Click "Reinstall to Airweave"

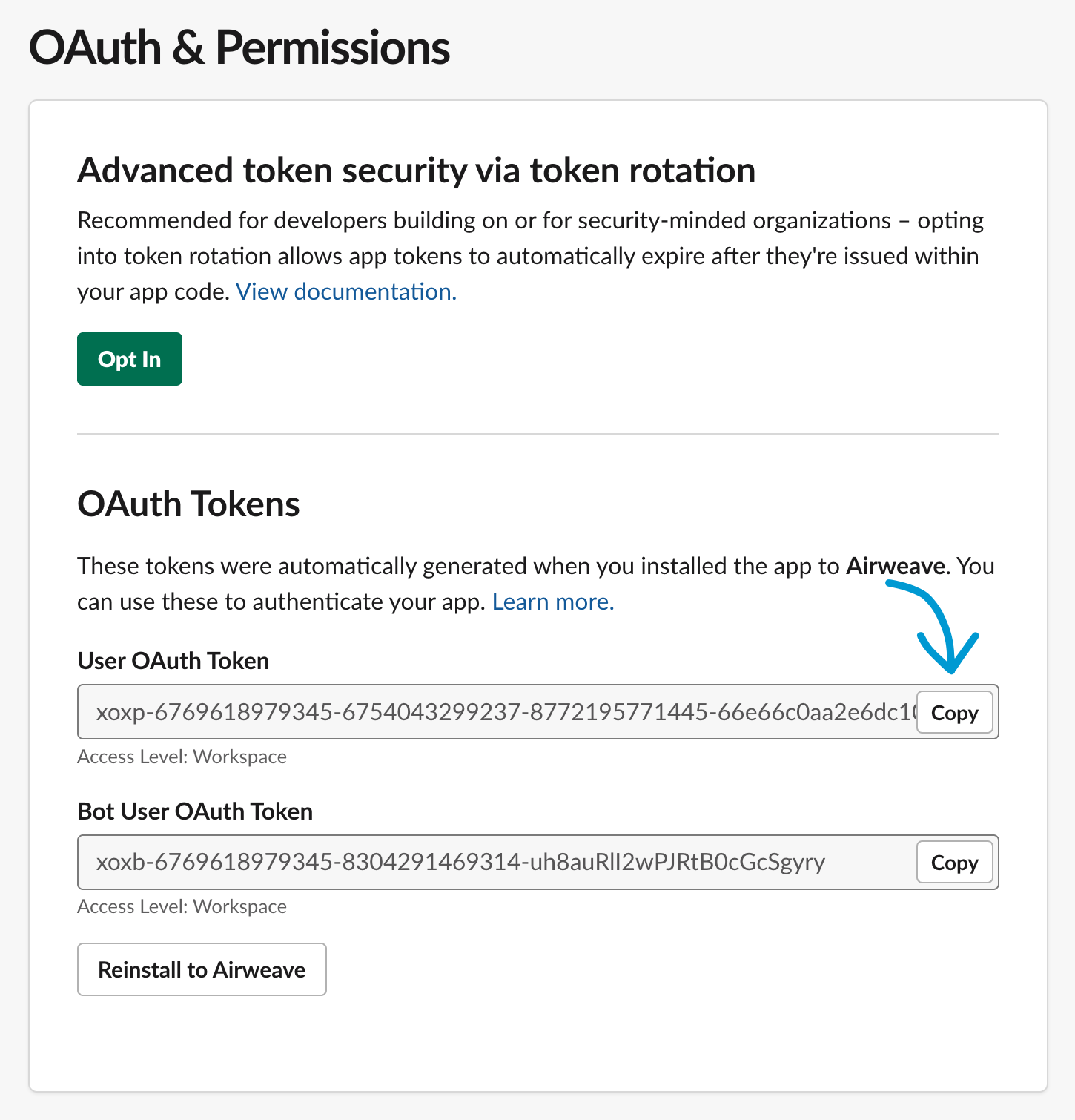pyautogui.click(x=202, y=969)
